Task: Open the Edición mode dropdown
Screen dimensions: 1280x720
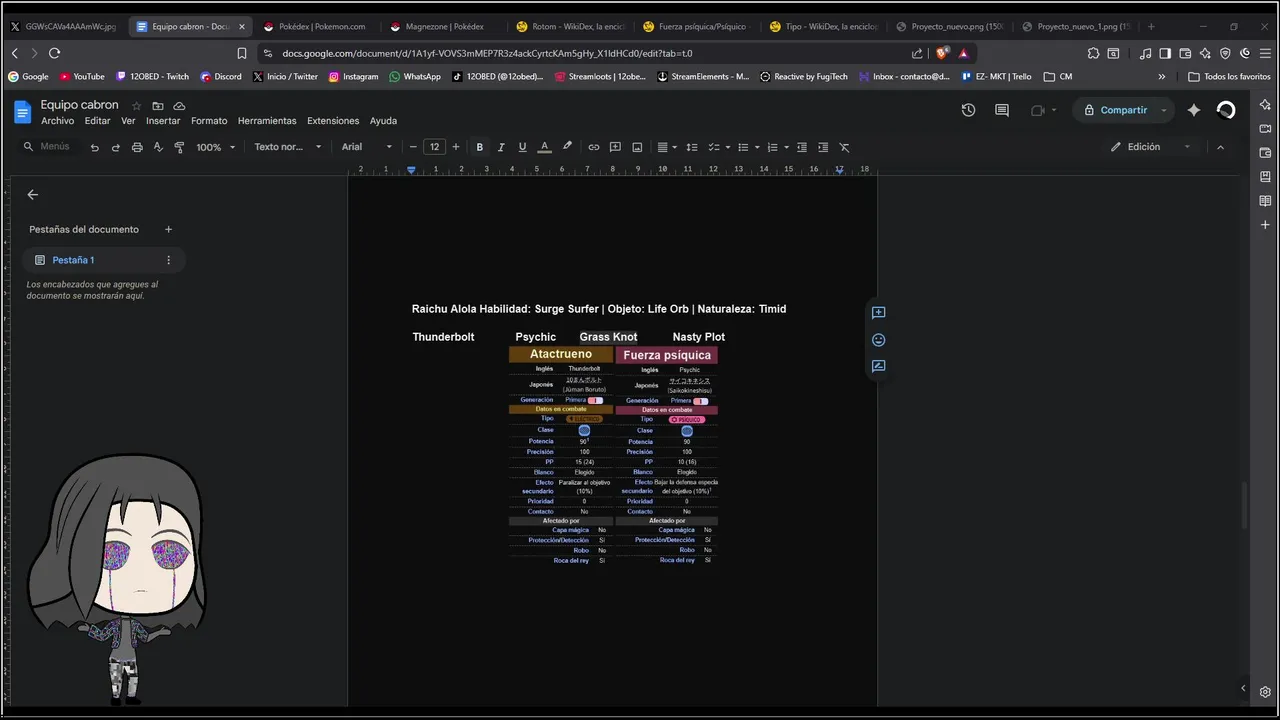Action: click(1150, 147)
